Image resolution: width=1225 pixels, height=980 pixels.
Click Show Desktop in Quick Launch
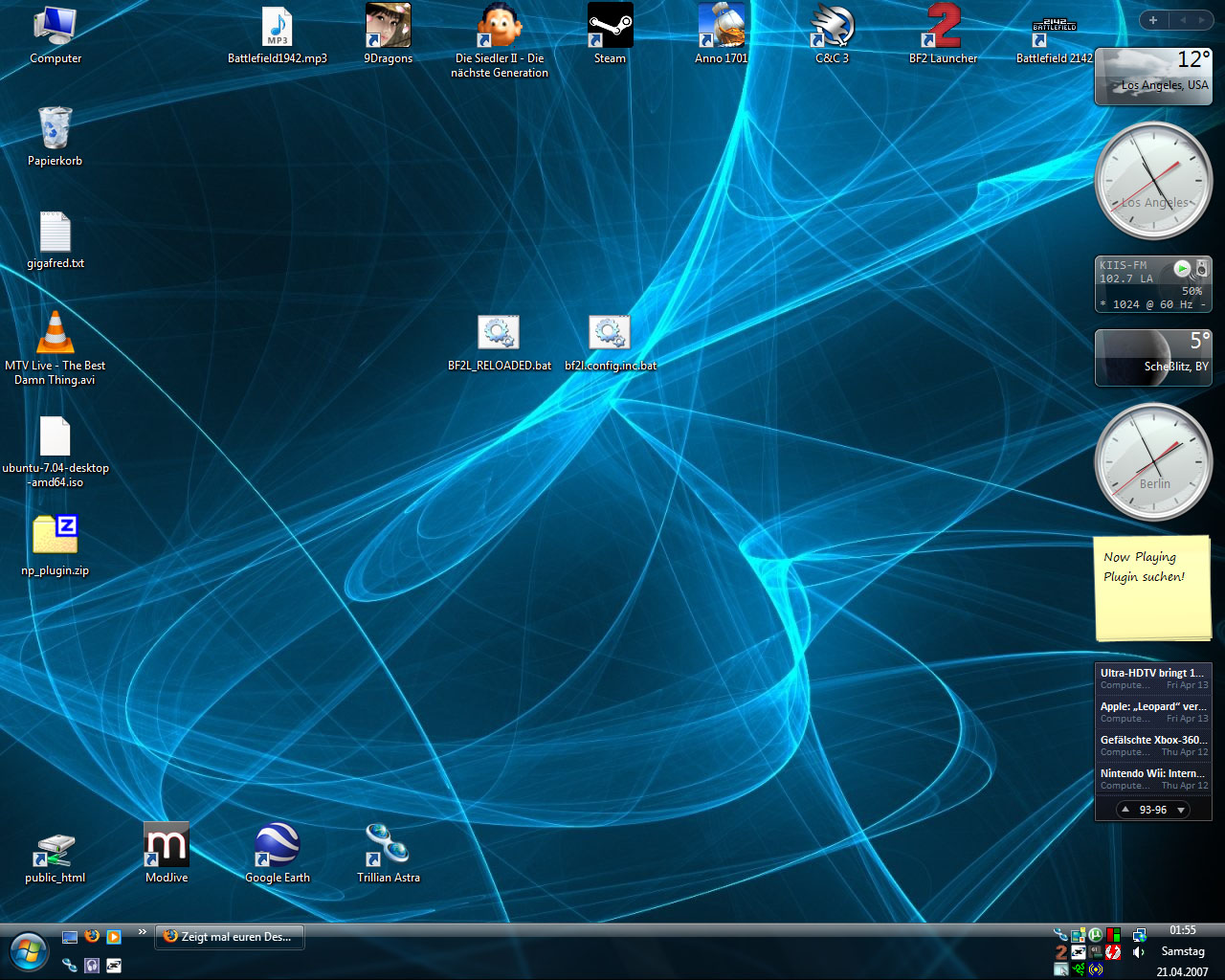click(70, 937)
